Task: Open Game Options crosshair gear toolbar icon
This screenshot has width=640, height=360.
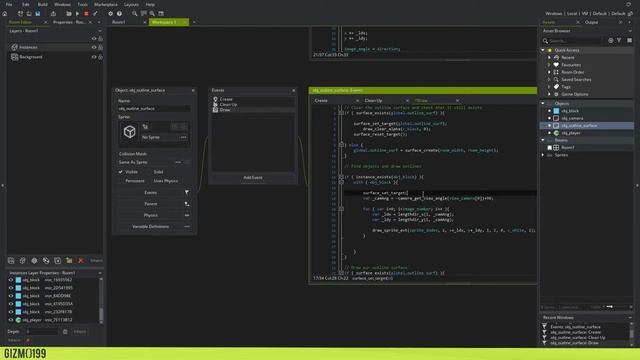Action: (110, 13)
